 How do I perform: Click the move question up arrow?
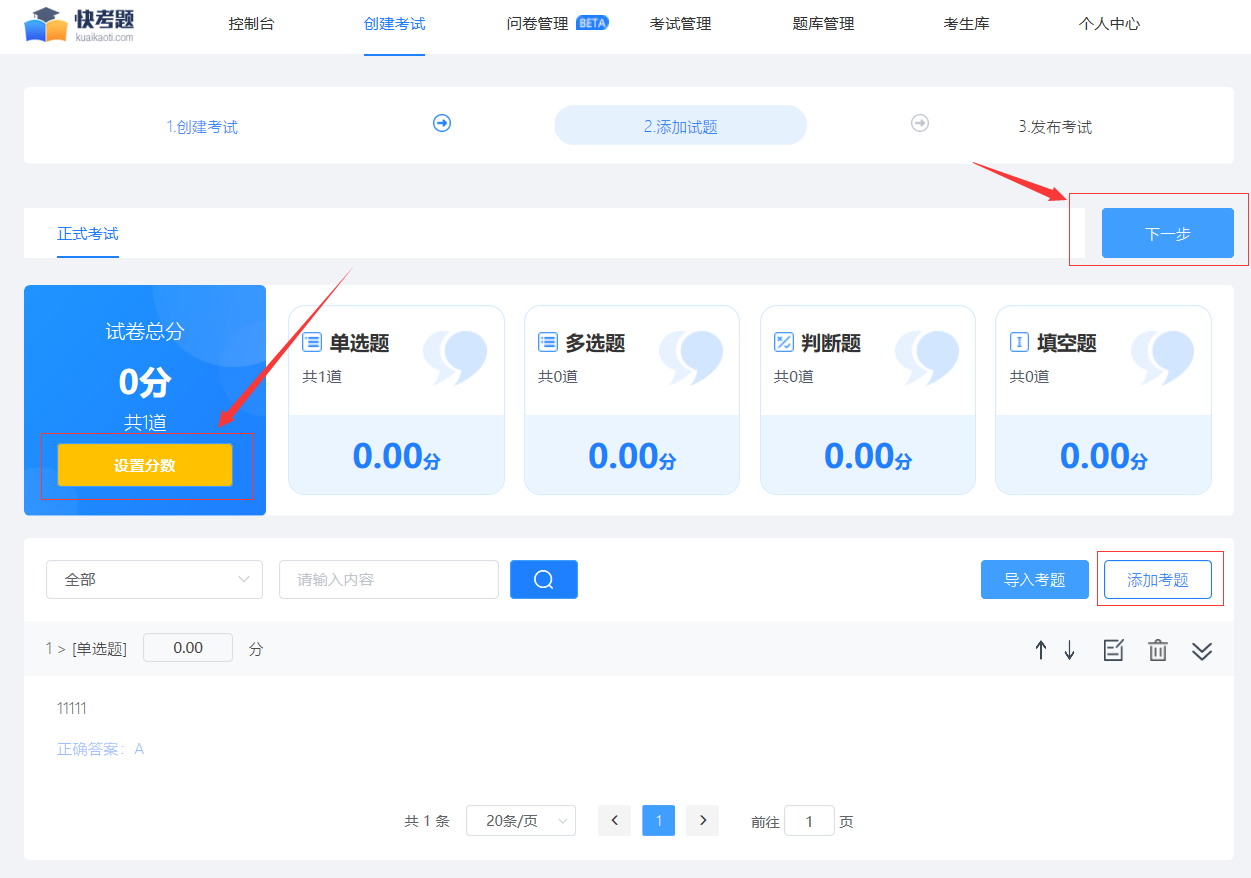click(1040, 650)
